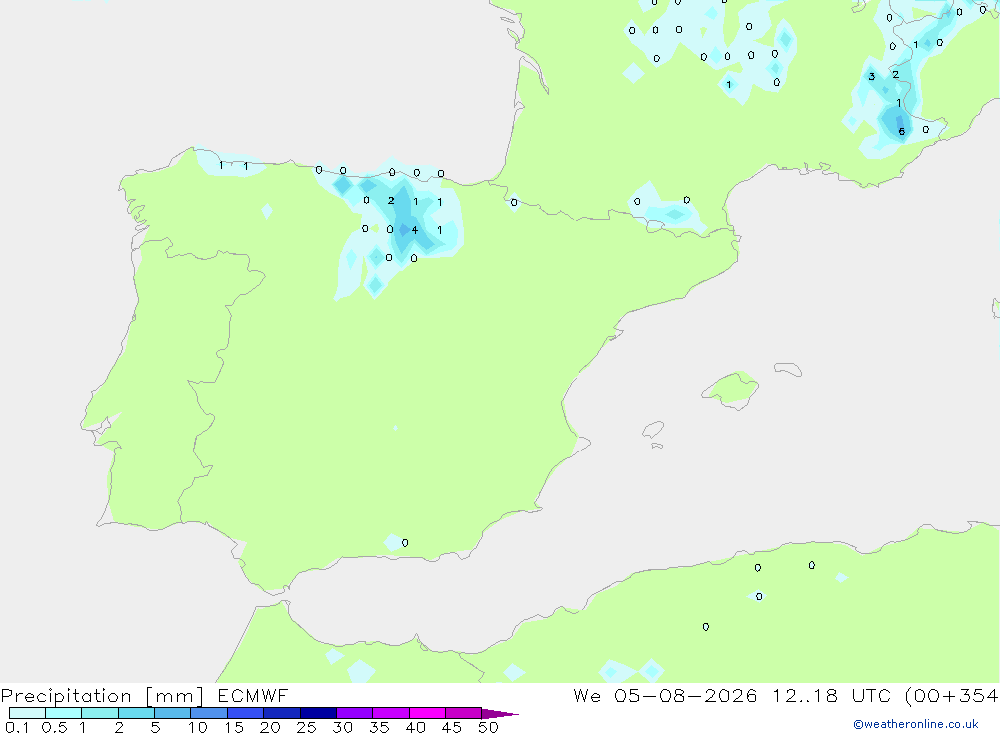Click the "Precipitation" title word
This screenshot has height=733, width=1000.
point(66,696)
